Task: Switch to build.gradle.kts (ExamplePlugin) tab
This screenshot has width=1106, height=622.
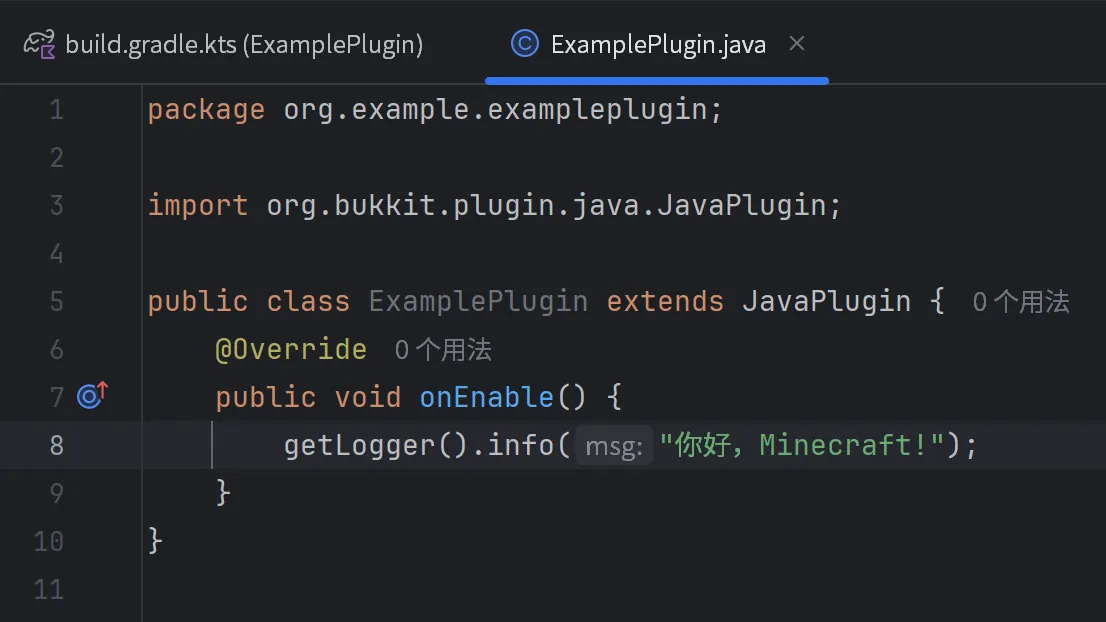Action: 223,44
